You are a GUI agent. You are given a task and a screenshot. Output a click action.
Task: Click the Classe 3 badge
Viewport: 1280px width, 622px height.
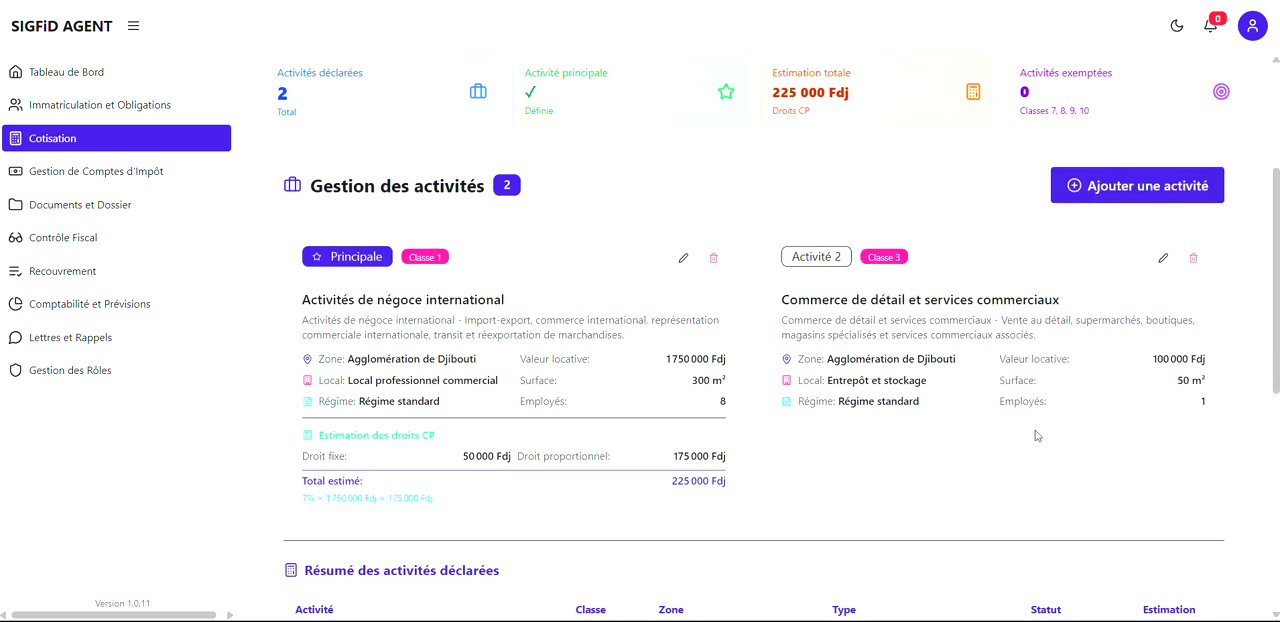click(x=884, y=256)
